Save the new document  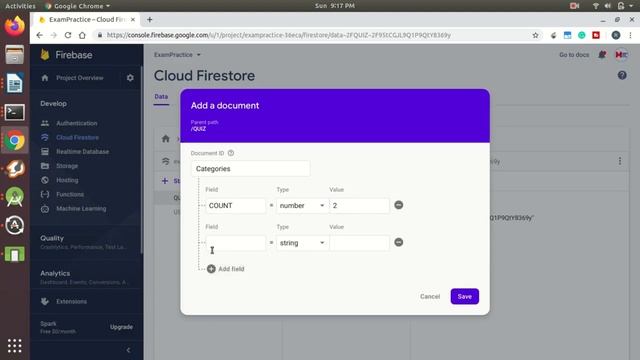coord(464,296)
